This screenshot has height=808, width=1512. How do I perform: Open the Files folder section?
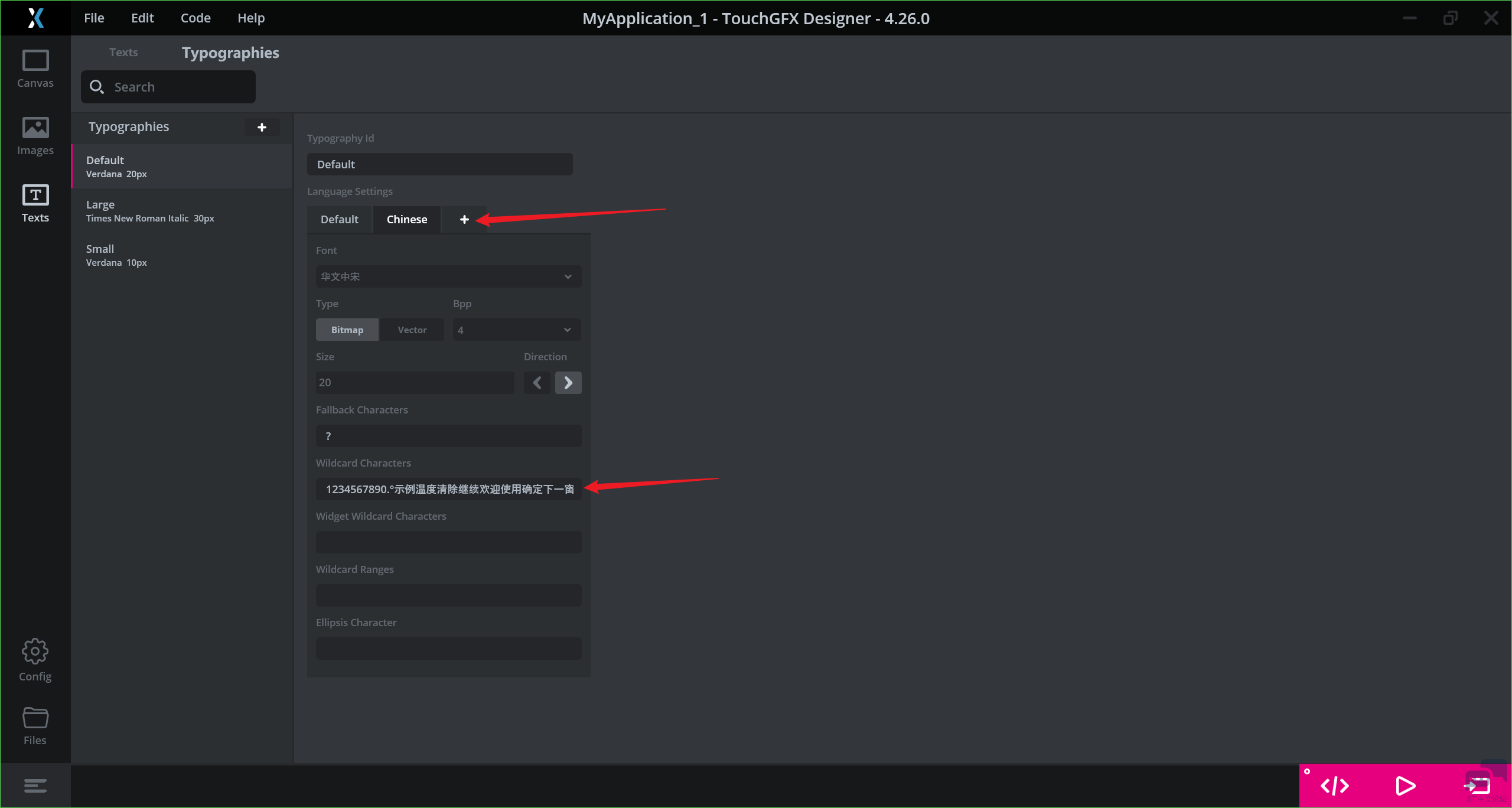click(35, 726)
